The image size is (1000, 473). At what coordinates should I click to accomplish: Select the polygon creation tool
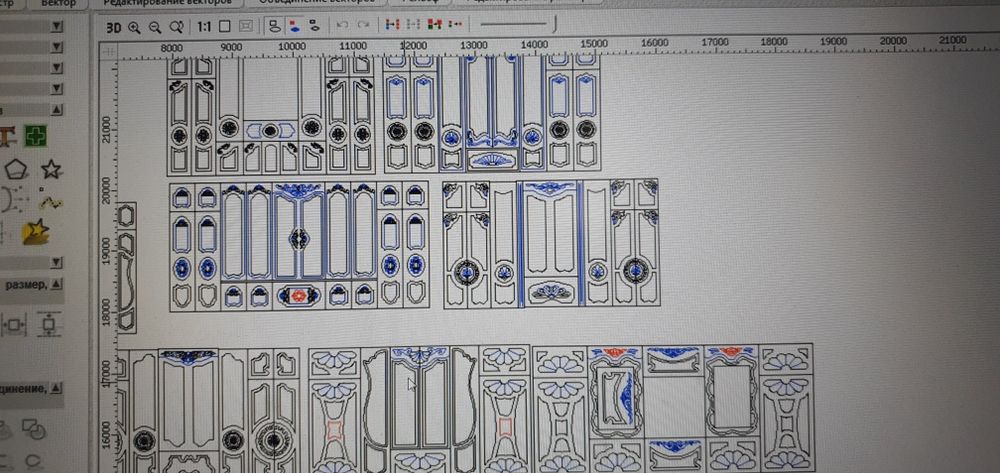(16, 170)
